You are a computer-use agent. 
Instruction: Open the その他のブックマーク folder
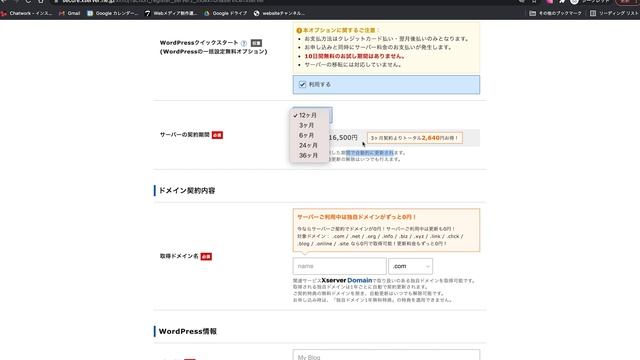click(x=556, y=13)
